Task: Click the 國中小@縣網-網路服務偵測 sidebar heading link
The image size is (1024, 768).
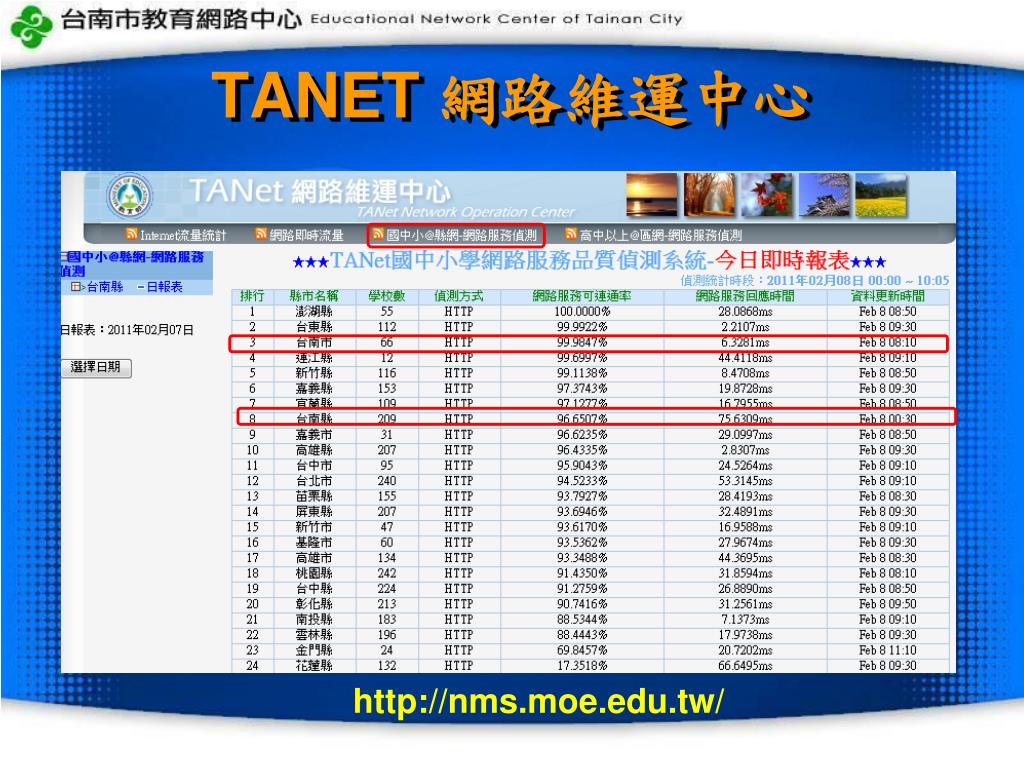Action: click(x=133, y=264)
